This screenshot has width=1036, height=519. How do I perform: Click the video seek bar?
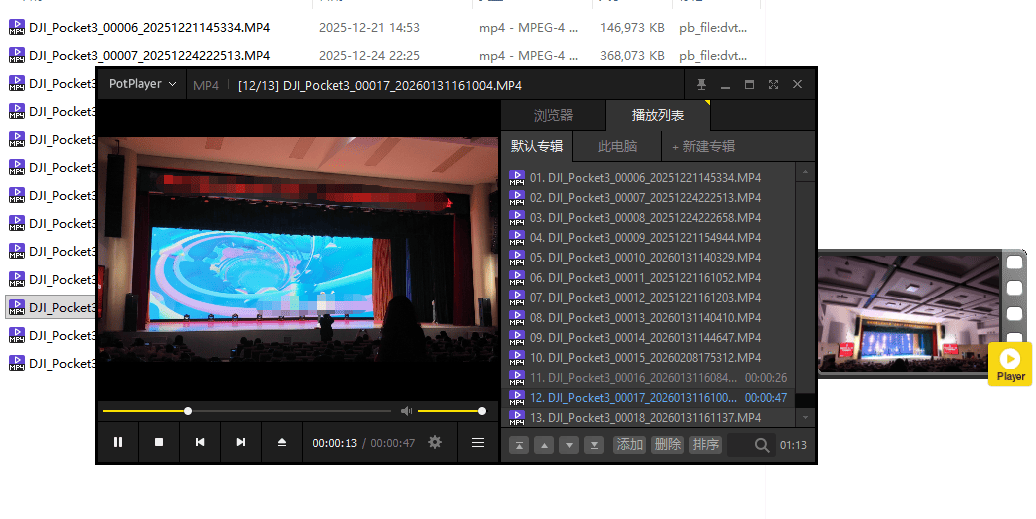click(247, 411)
